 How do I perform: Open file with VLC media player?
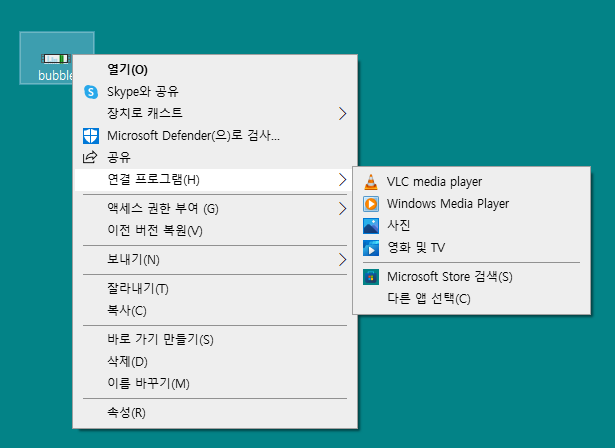(471, 182)
